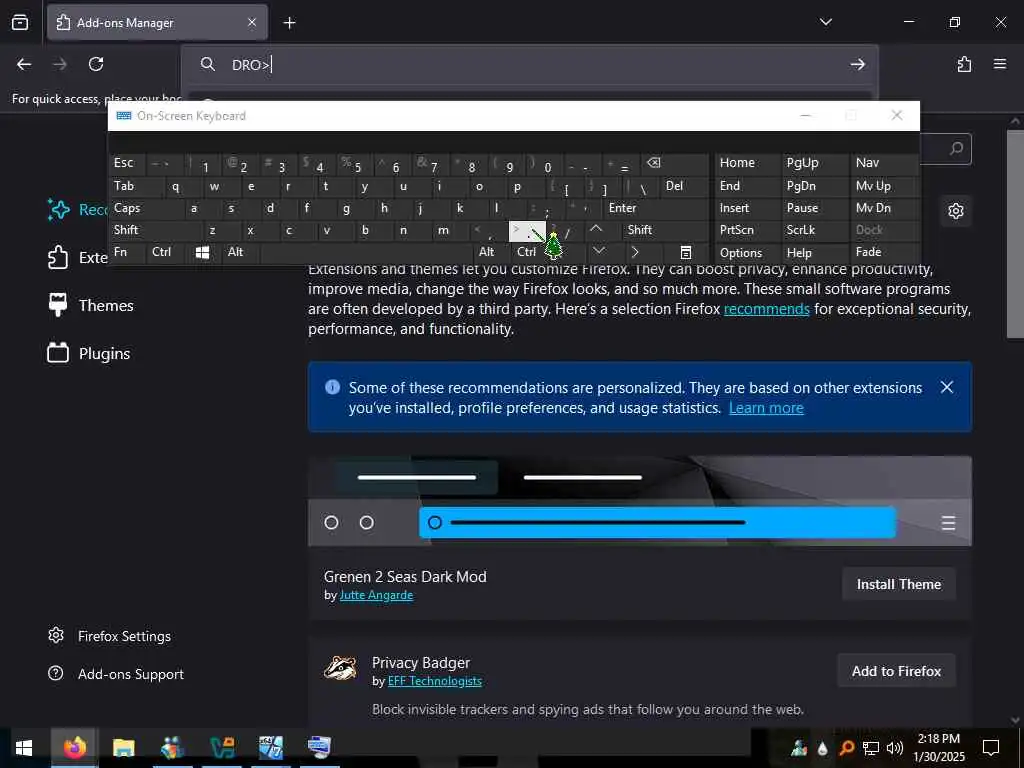Click the taskbar clock showing 2:18 PM
Image resolution: width=1024 pixels, height=768 pixels.
(x=938, y=747)
